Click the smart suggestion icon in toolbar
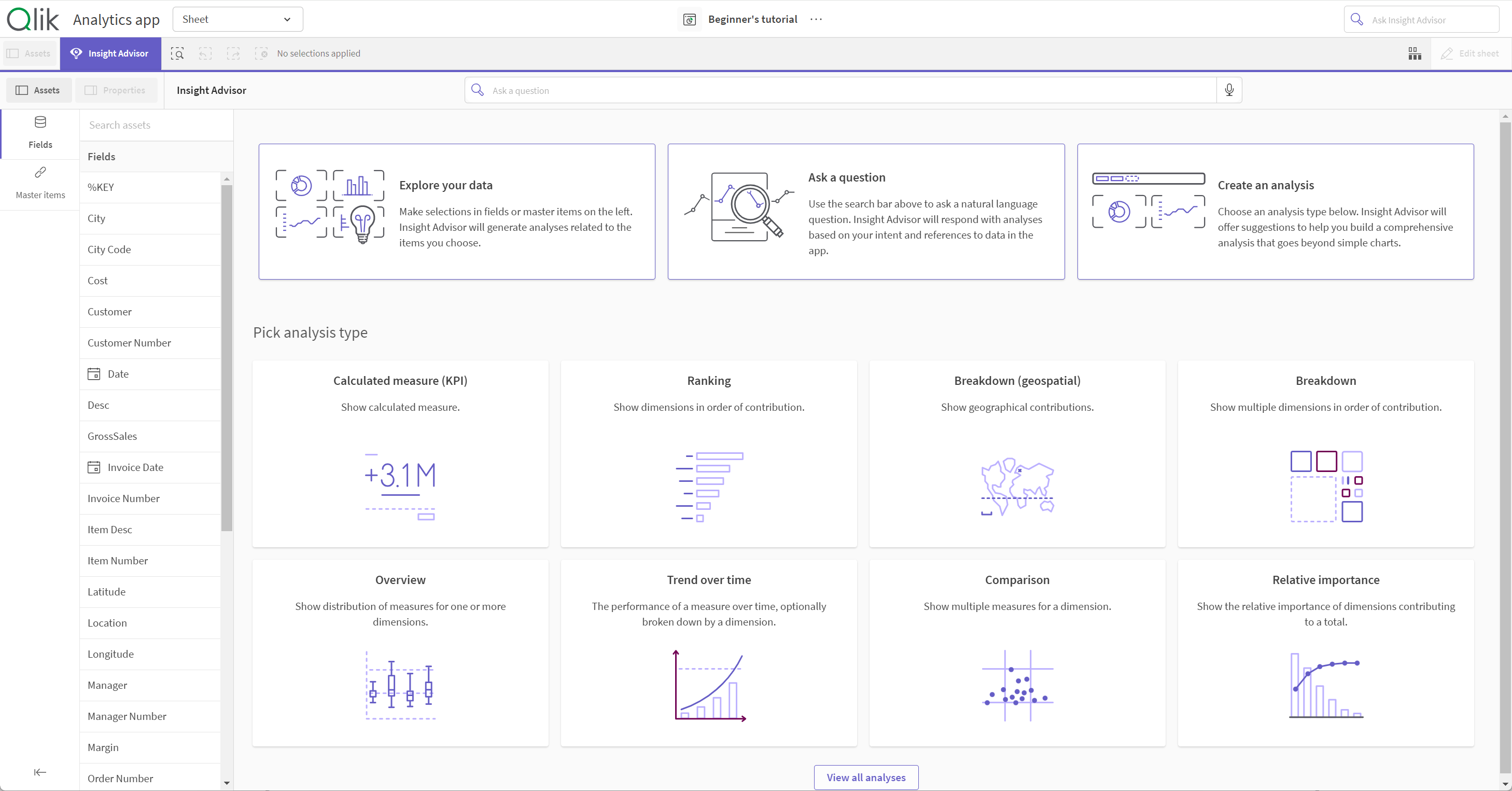This screenshot has height=791, width=1512. click(178, 53)
